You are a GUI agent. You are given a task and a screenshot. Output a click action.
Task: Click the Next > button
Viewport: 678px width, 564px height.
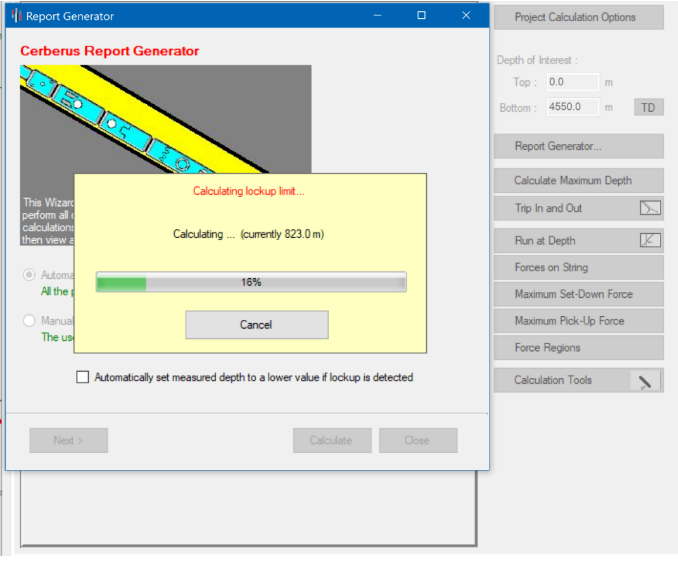(x=68, y=440)
